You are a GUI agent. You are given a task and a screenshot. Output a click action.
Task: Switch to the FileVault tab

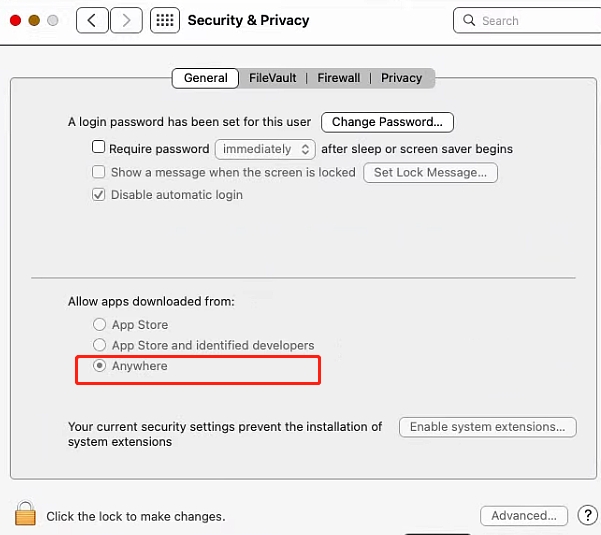273,78
